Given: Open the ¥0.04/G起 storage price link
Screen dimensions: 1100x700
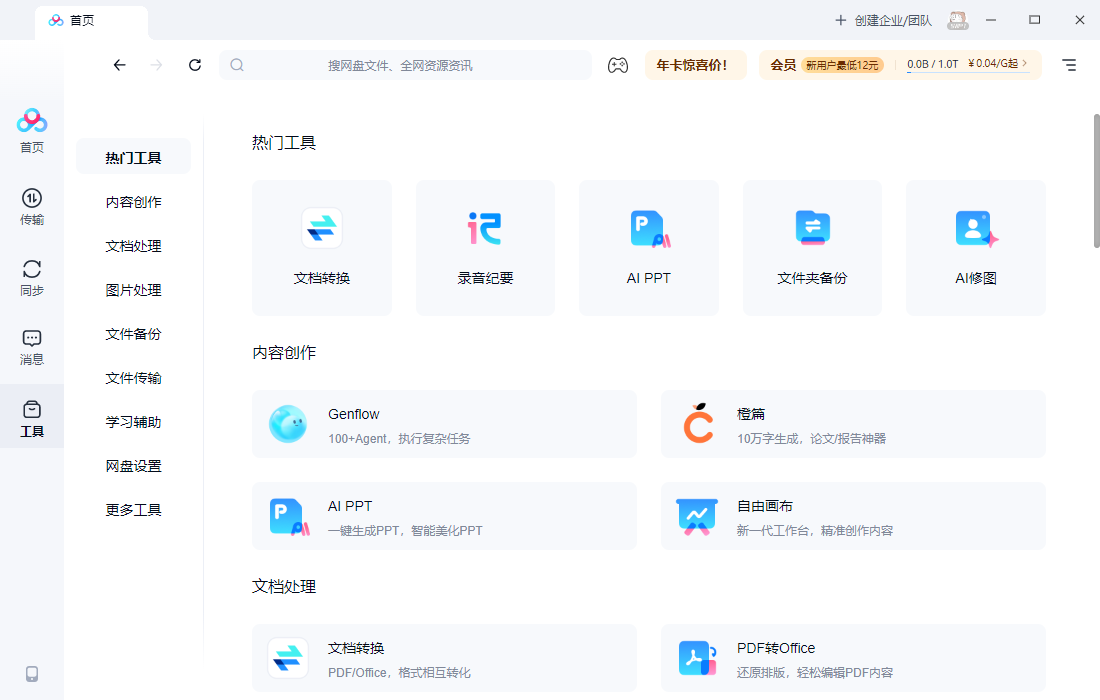Looking at the screenshot, I should pos(997,64).
